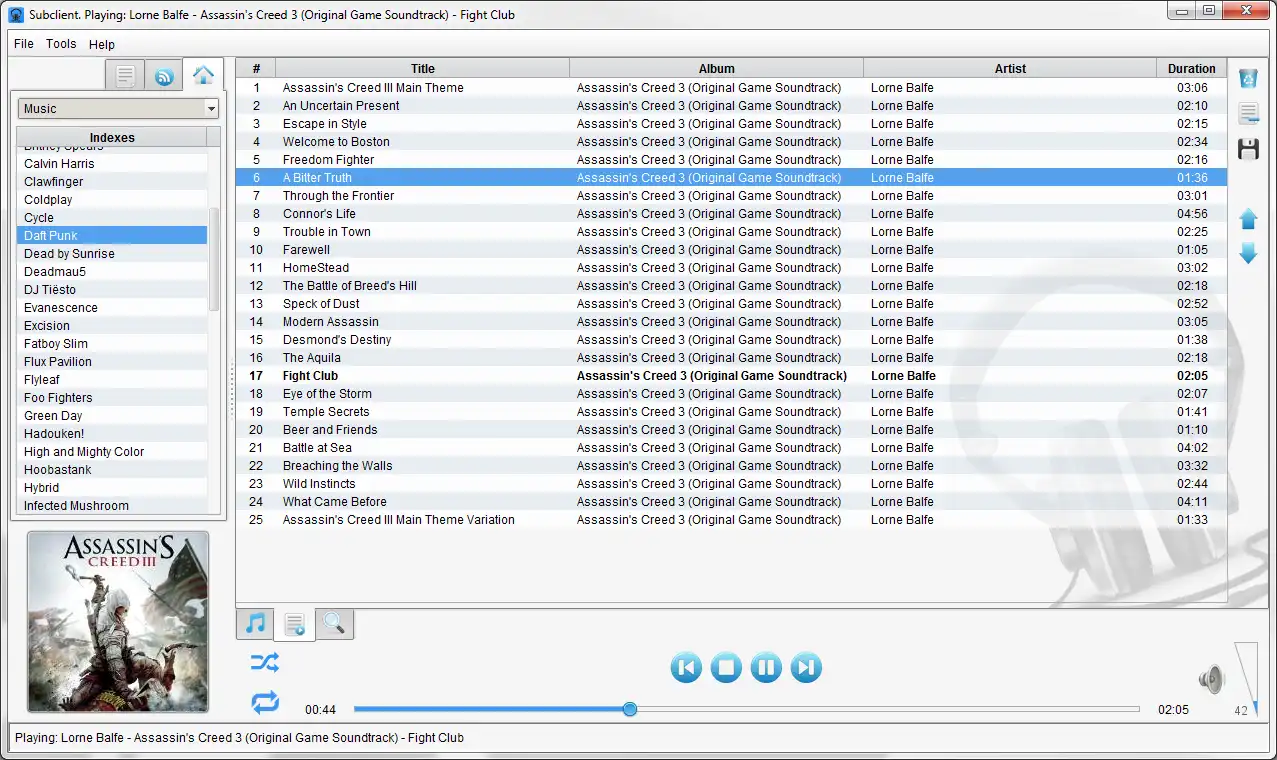This screenshot has height=760, width=1277.
Task: Click the playback seek bar handle
Action: click(630, 709)
